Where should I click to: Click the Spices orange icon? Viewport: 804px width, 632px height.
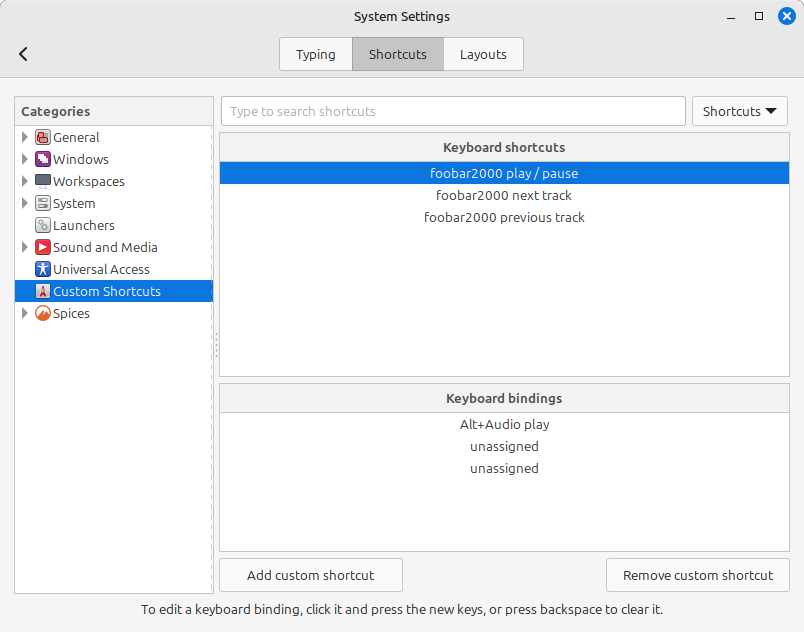point(43,313)
